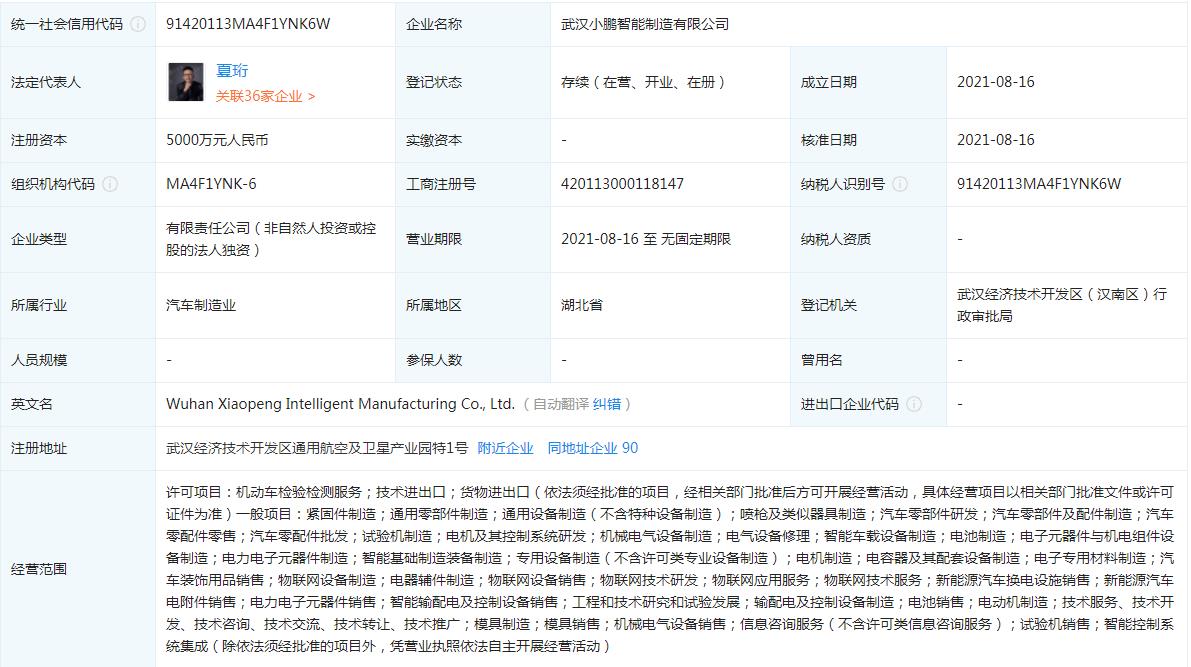Click the 成立日期 value 2021-08-16
This screenshot has width=1191, height=667.
[x=996, y=82]
